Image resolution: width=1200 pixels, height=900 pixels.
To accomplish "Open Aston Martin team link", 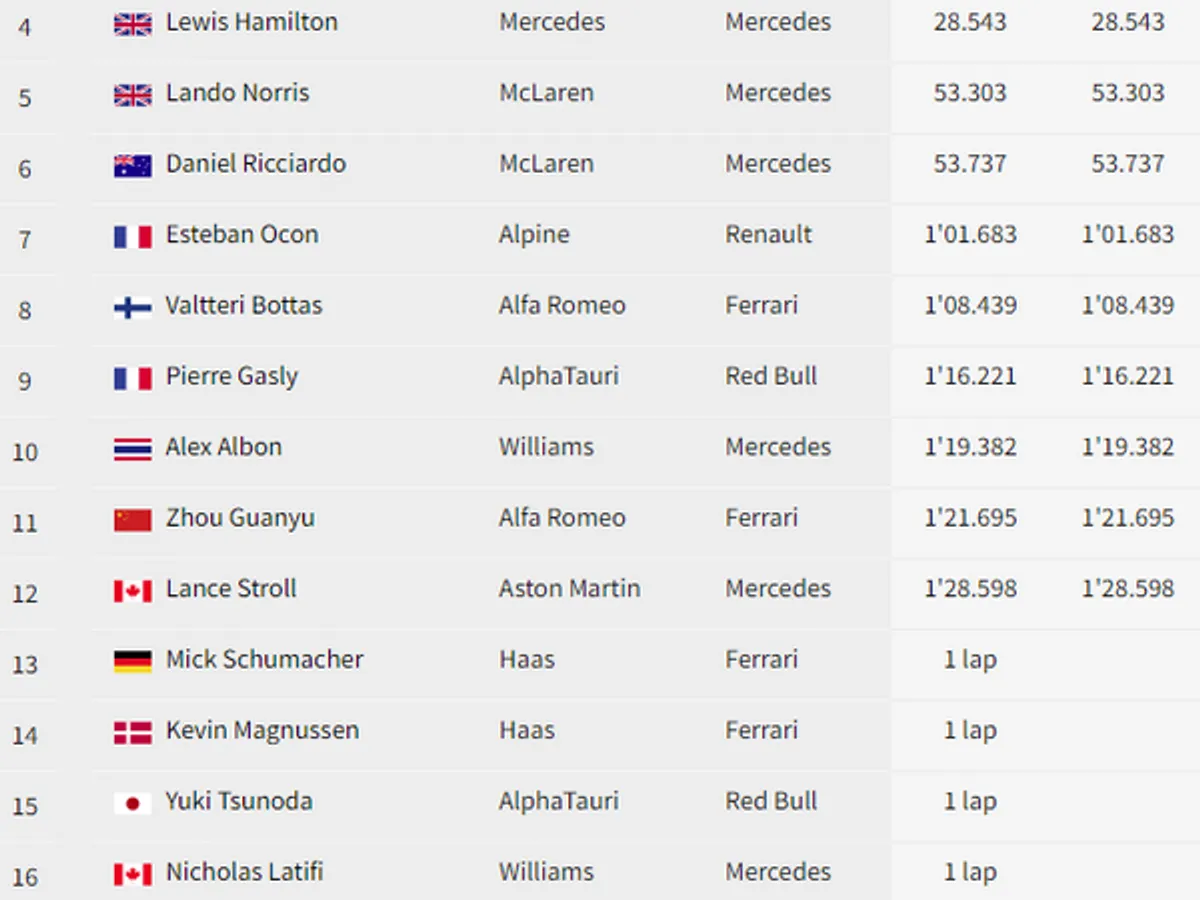I will tap(569, 589).
